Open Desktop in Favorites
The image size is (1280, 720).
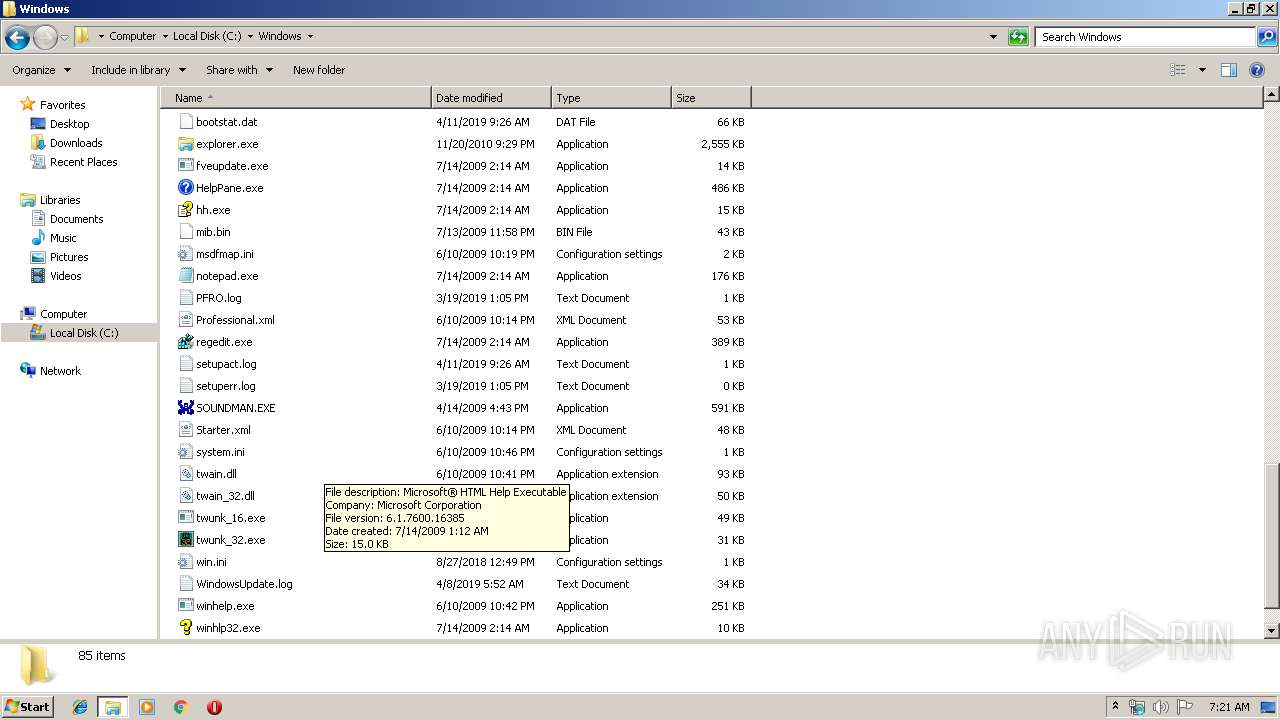tap(60, 124)
